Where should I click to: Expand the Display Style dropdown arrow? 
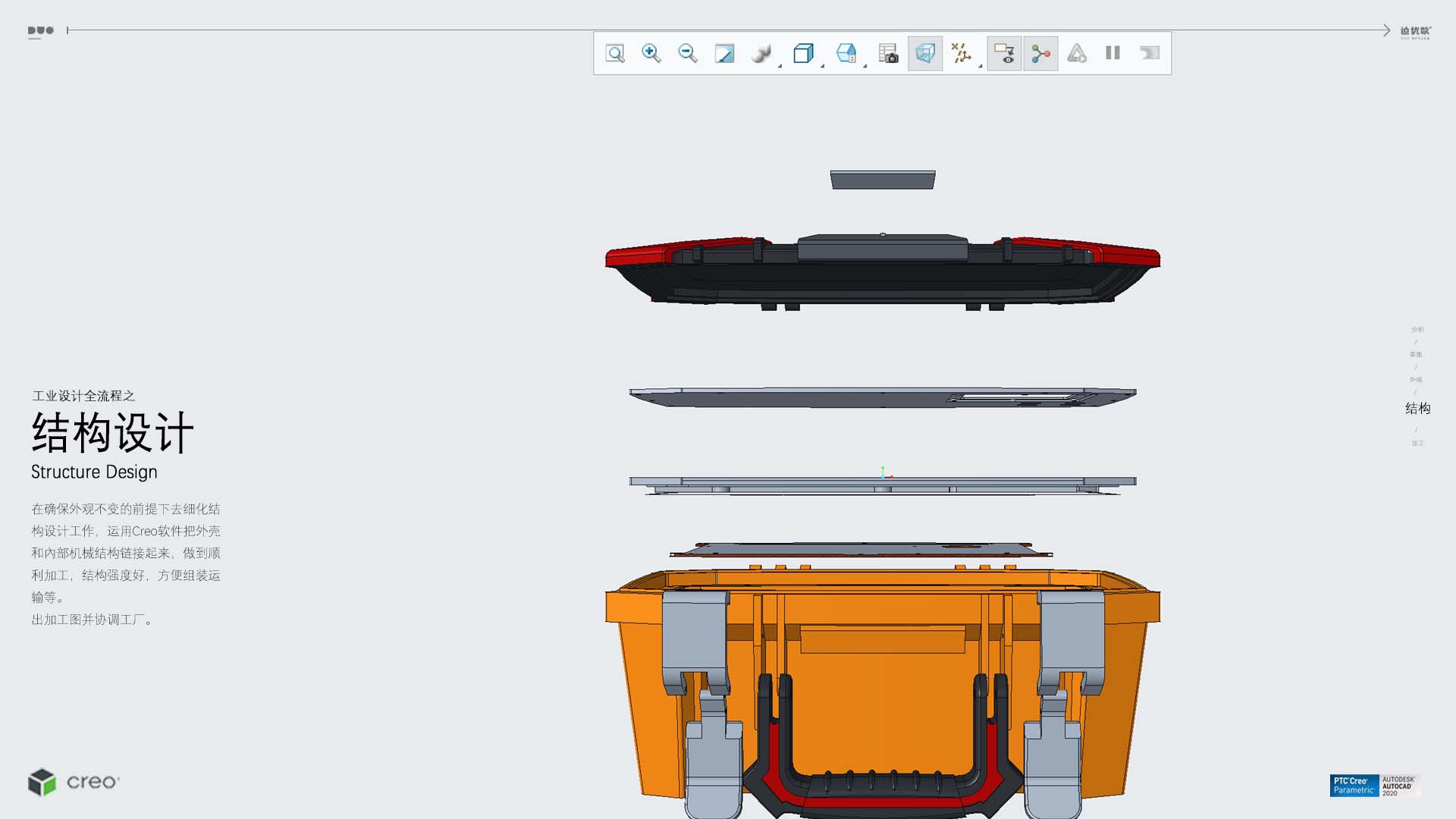780,66
